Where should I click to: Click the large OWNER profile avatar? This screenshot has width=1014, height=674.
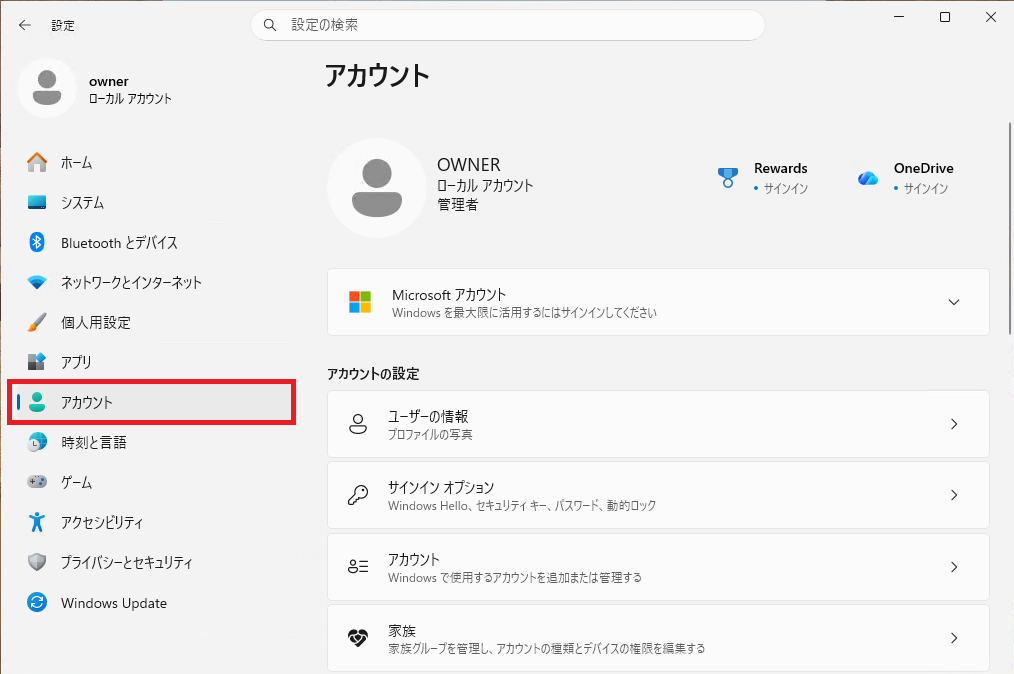pos(376,188)
